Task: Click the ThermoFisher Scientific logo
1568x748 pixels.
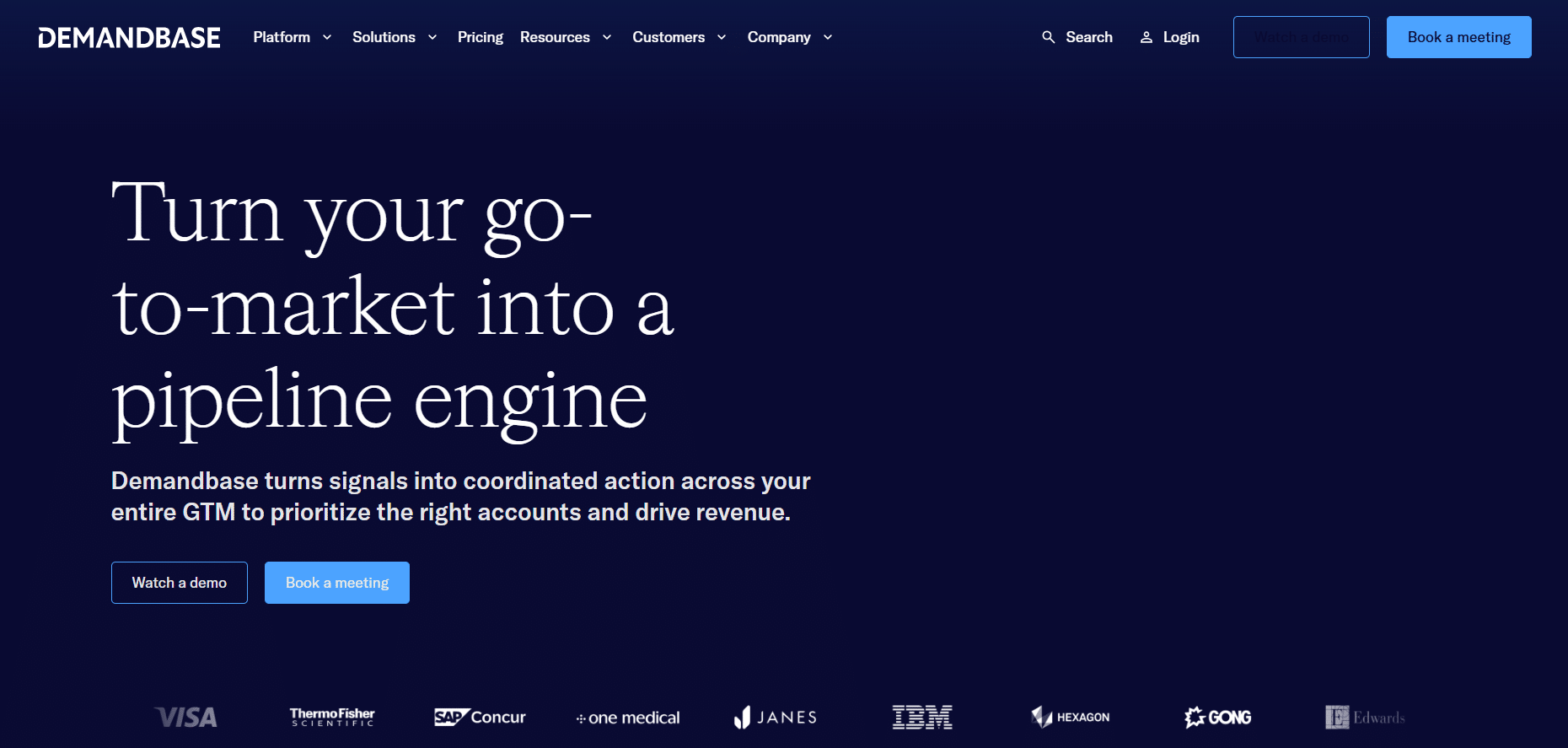Action: 332,718
